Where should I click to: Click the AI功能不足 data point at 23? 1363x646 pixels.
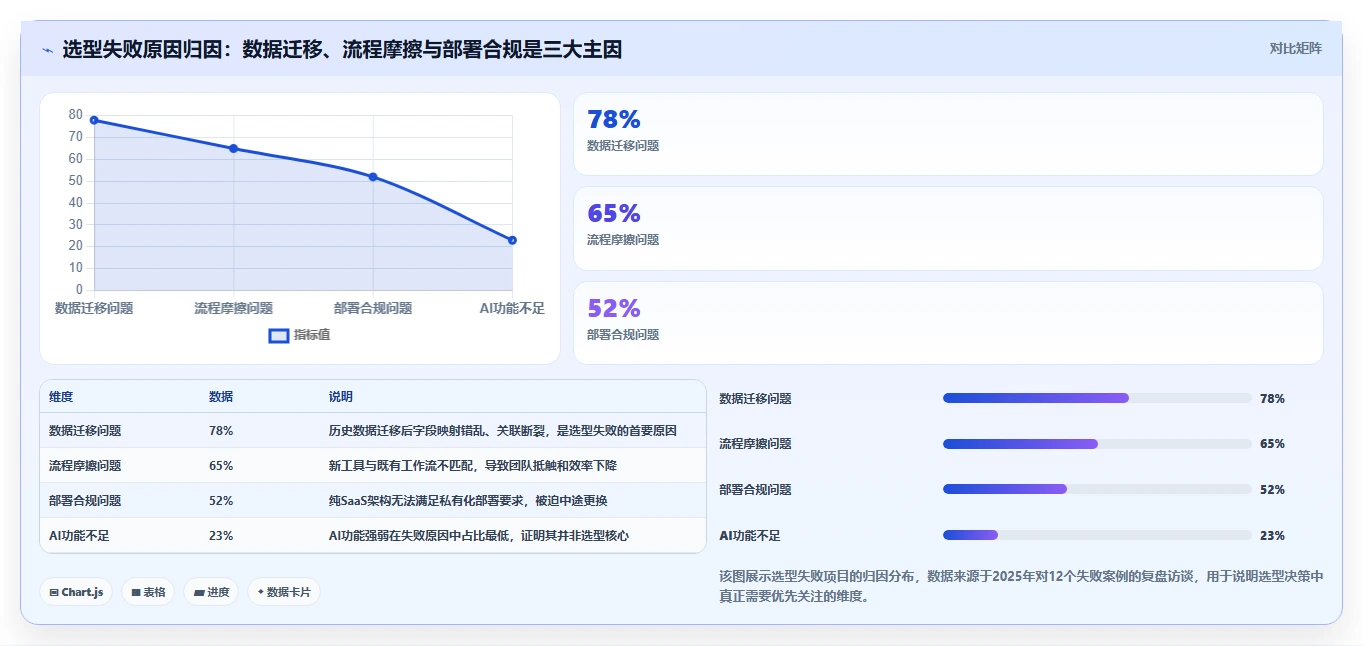512,240
